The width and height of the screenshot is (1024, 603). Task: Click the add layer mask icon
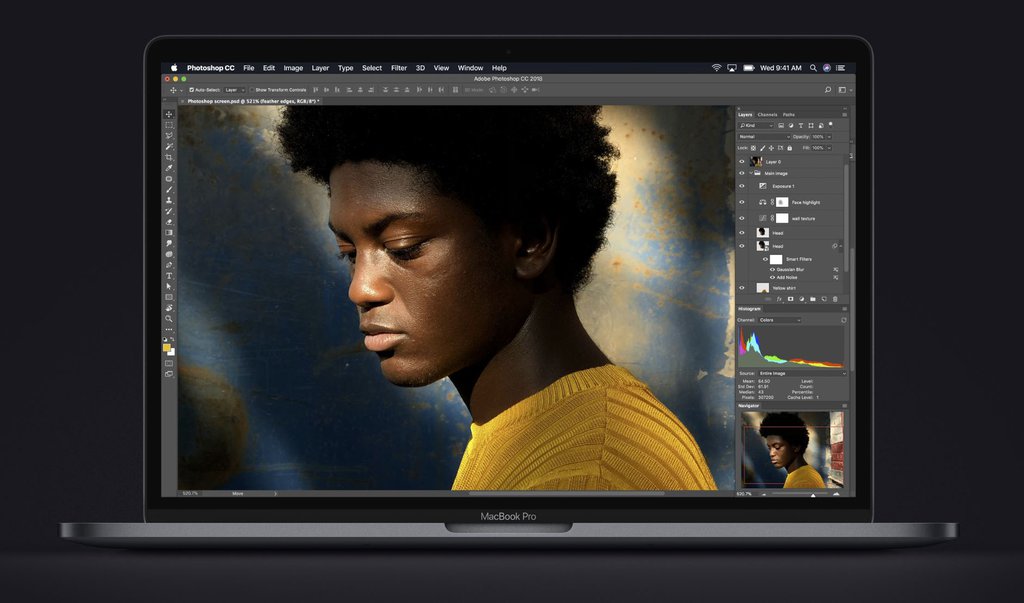click(790, 299)
